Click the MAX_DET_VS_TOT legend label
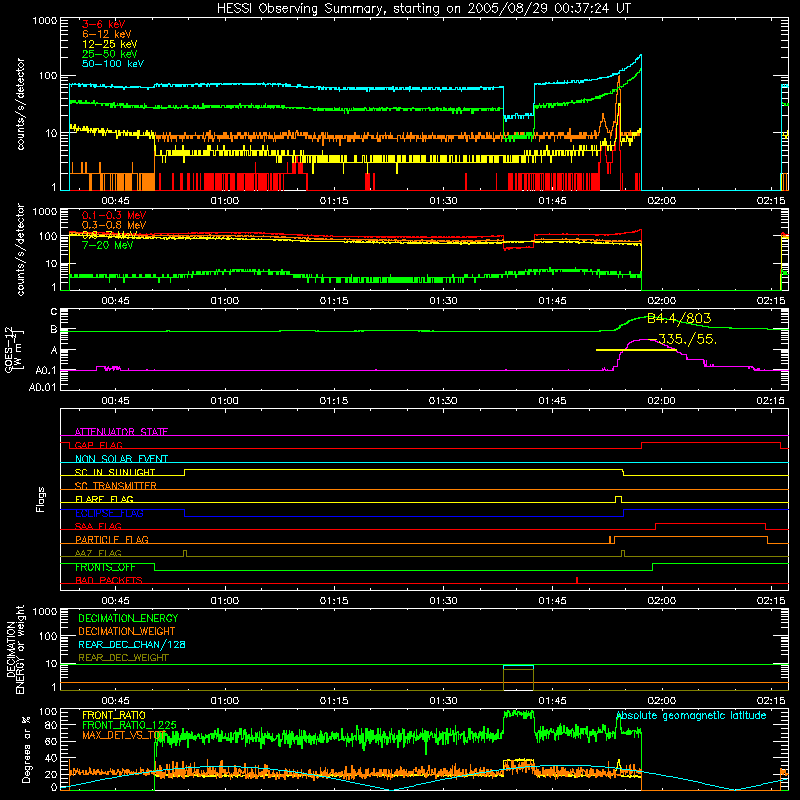Image resolution: width=800 pixels, height=800 pixels. [x=124, y=735]
